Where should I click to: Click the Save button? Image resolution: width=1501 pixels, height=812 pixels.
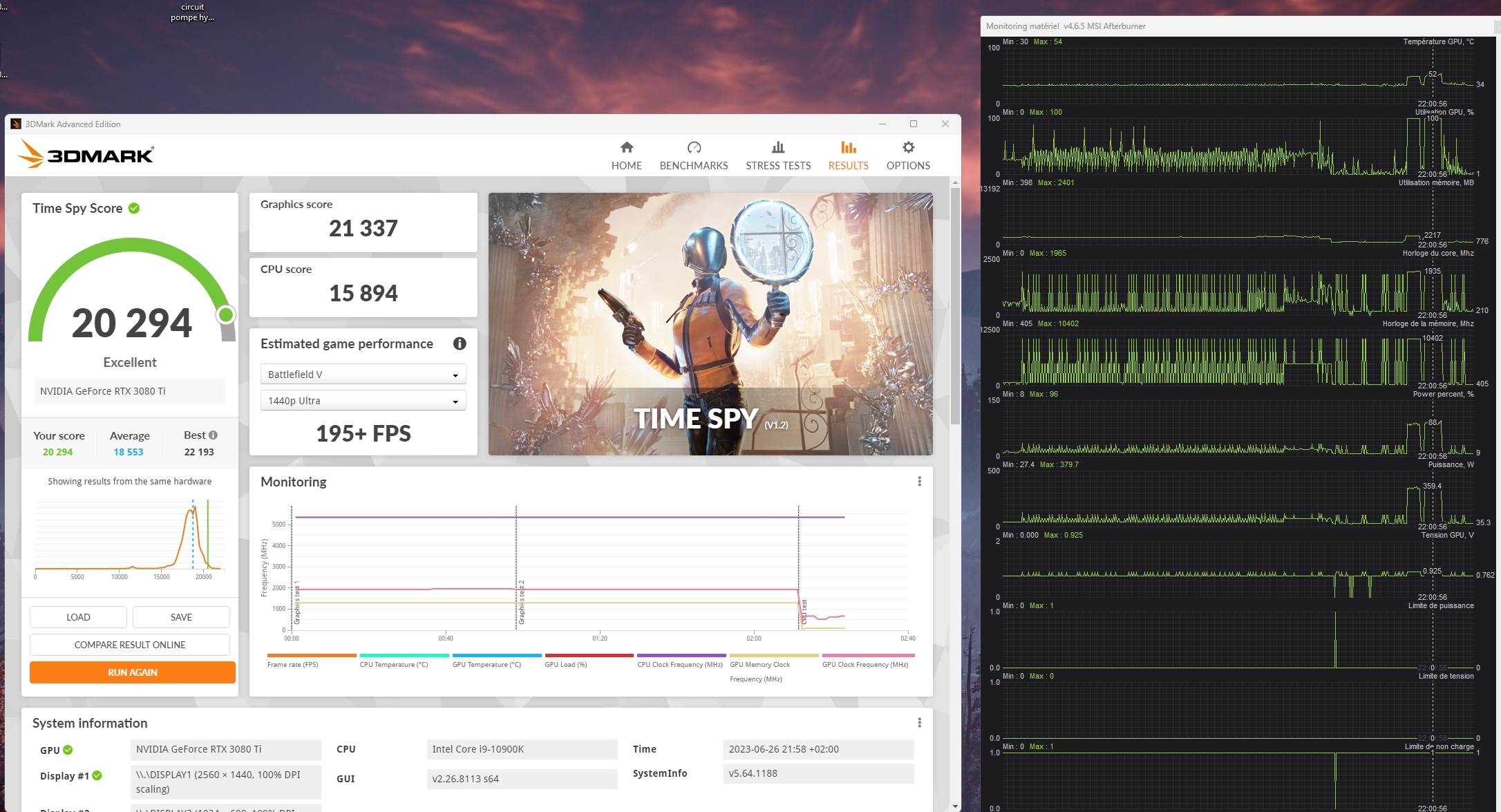(x=181, y=617)
